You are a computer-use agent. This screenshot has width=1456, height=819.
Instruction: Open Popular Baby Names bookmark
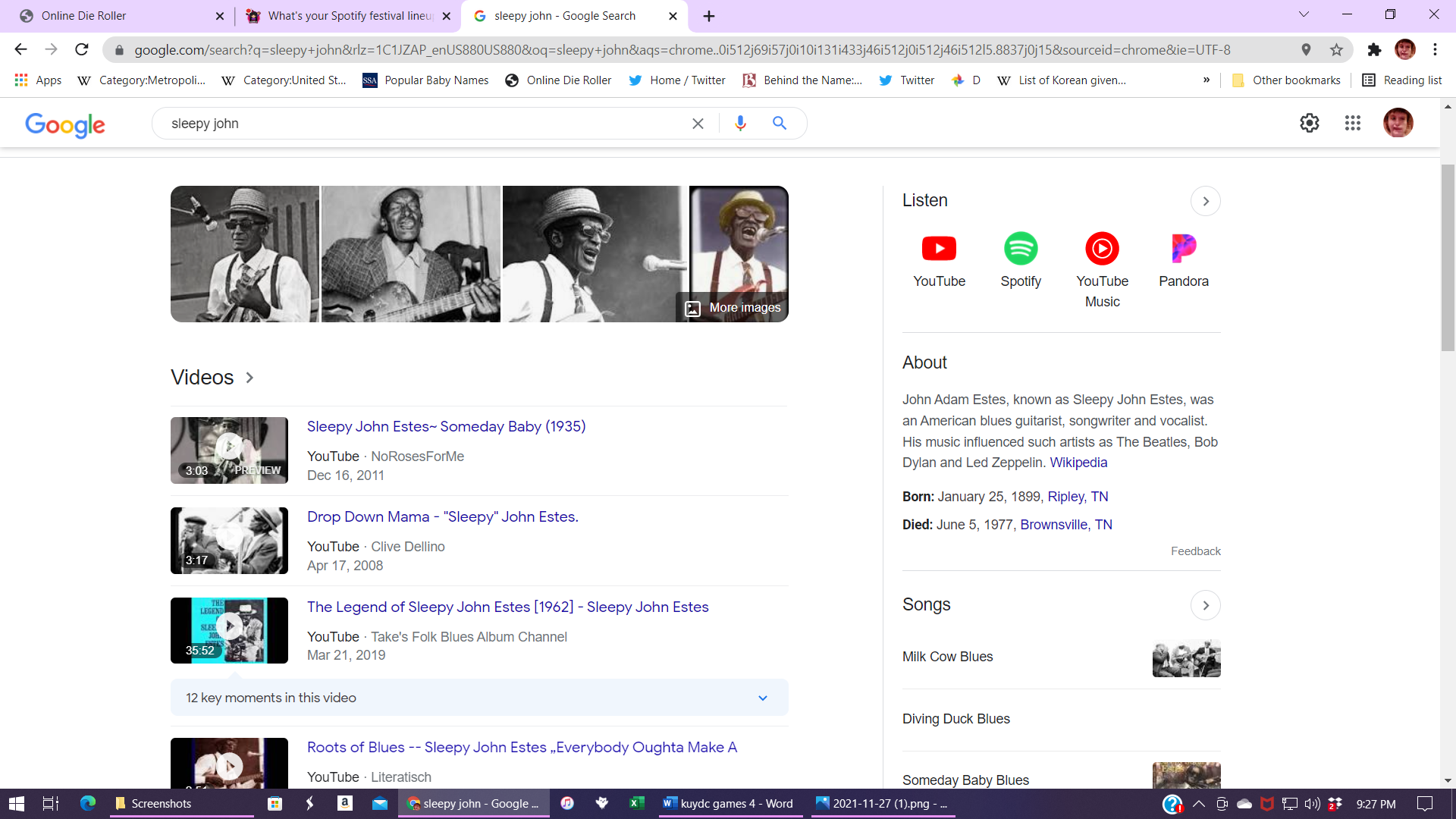(425, 80)
